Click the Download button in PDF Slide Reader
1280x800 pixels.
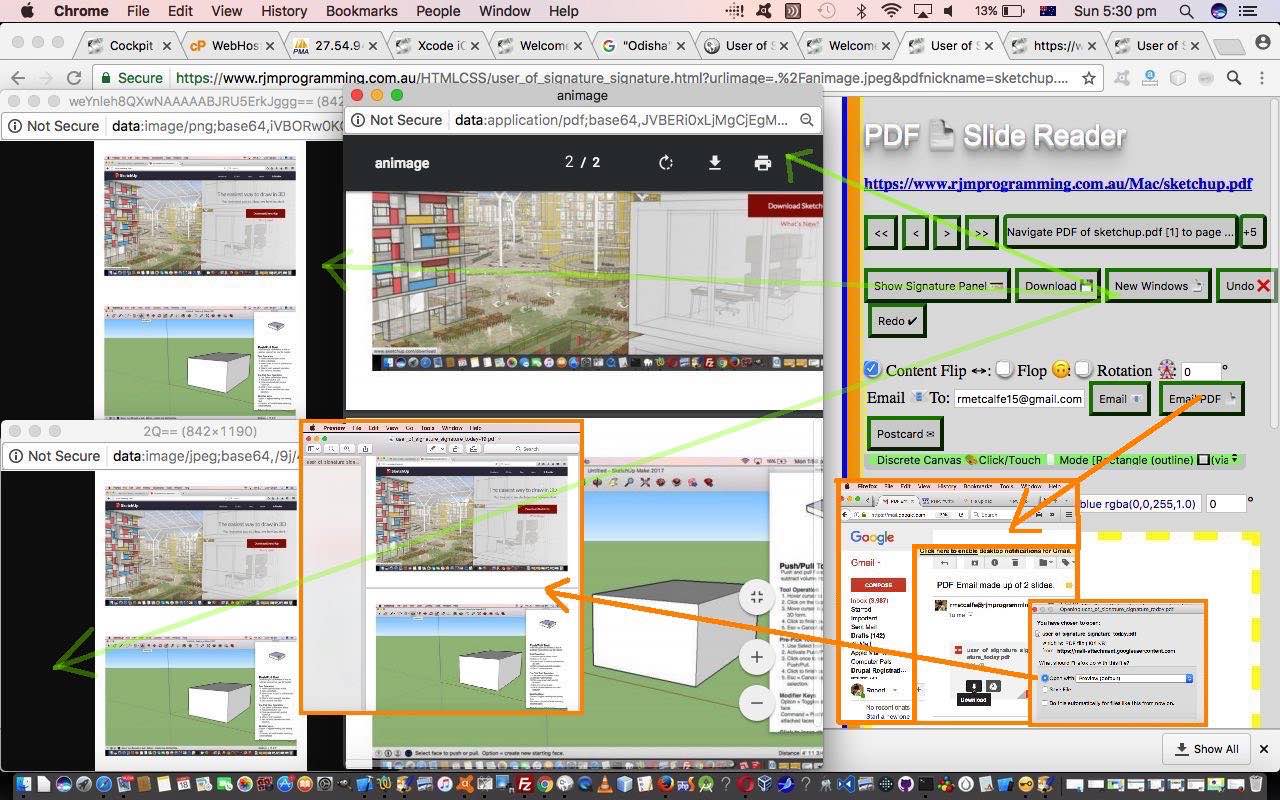pyautogui.click(x=1058, y=286)
